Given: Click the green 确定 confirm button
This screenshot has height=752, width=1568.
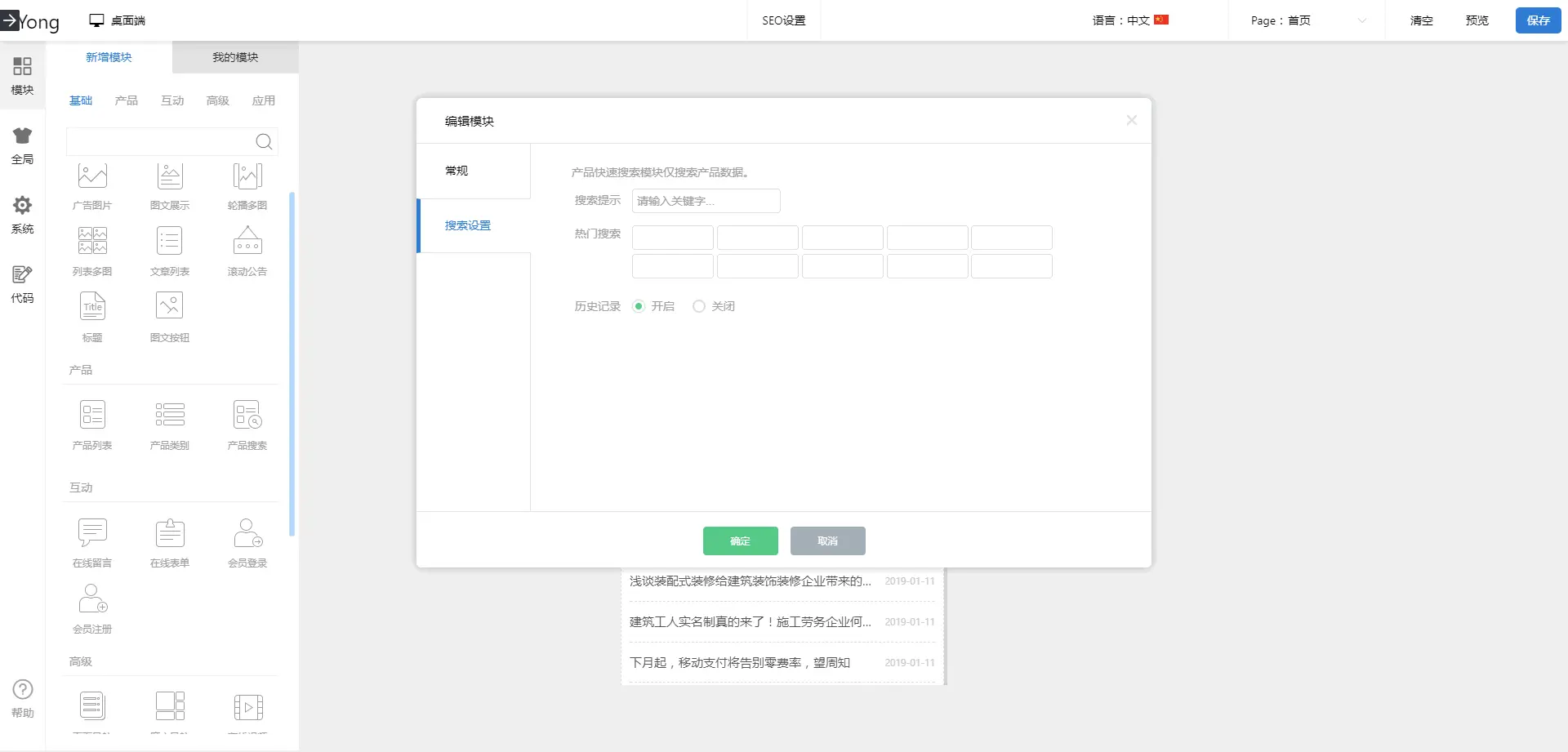Looking at the screenshot, I should click(x=740, y=541).
